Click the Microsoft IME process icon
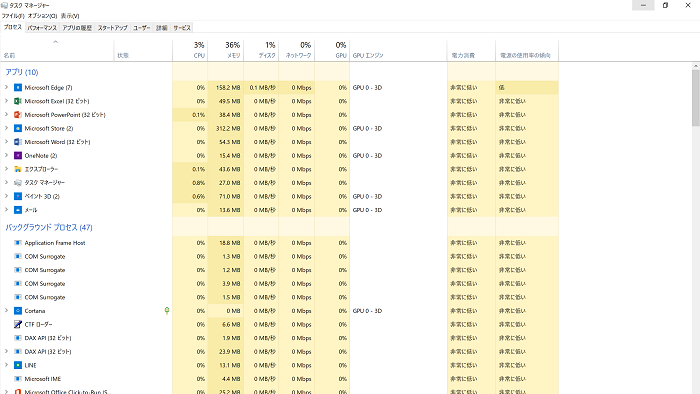 (x=18, y=379)
